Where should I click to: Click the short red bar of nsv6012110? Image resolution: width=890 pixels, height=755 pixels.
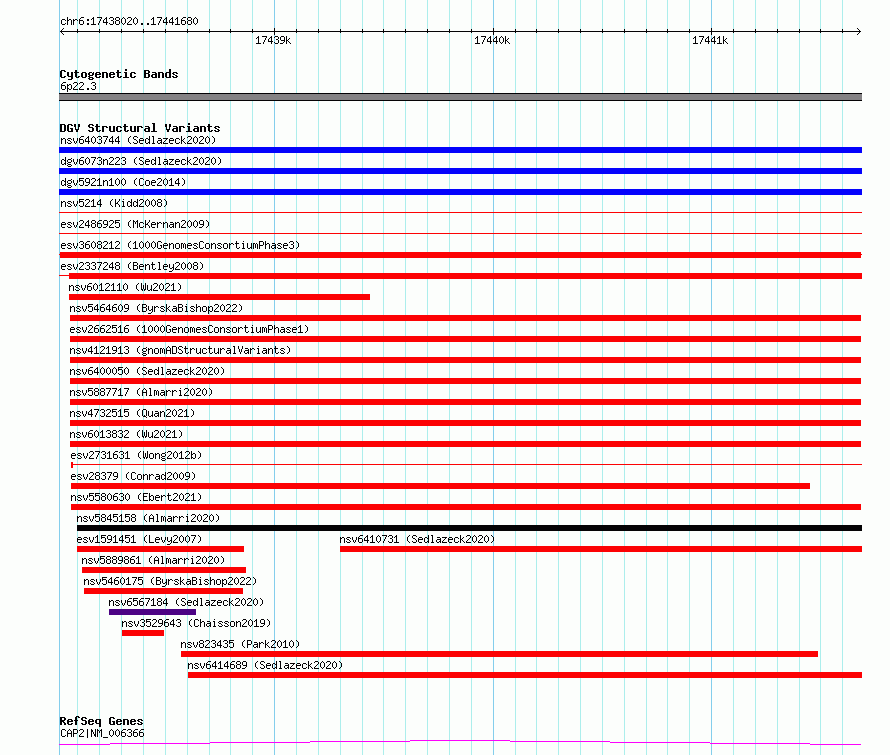219,297
